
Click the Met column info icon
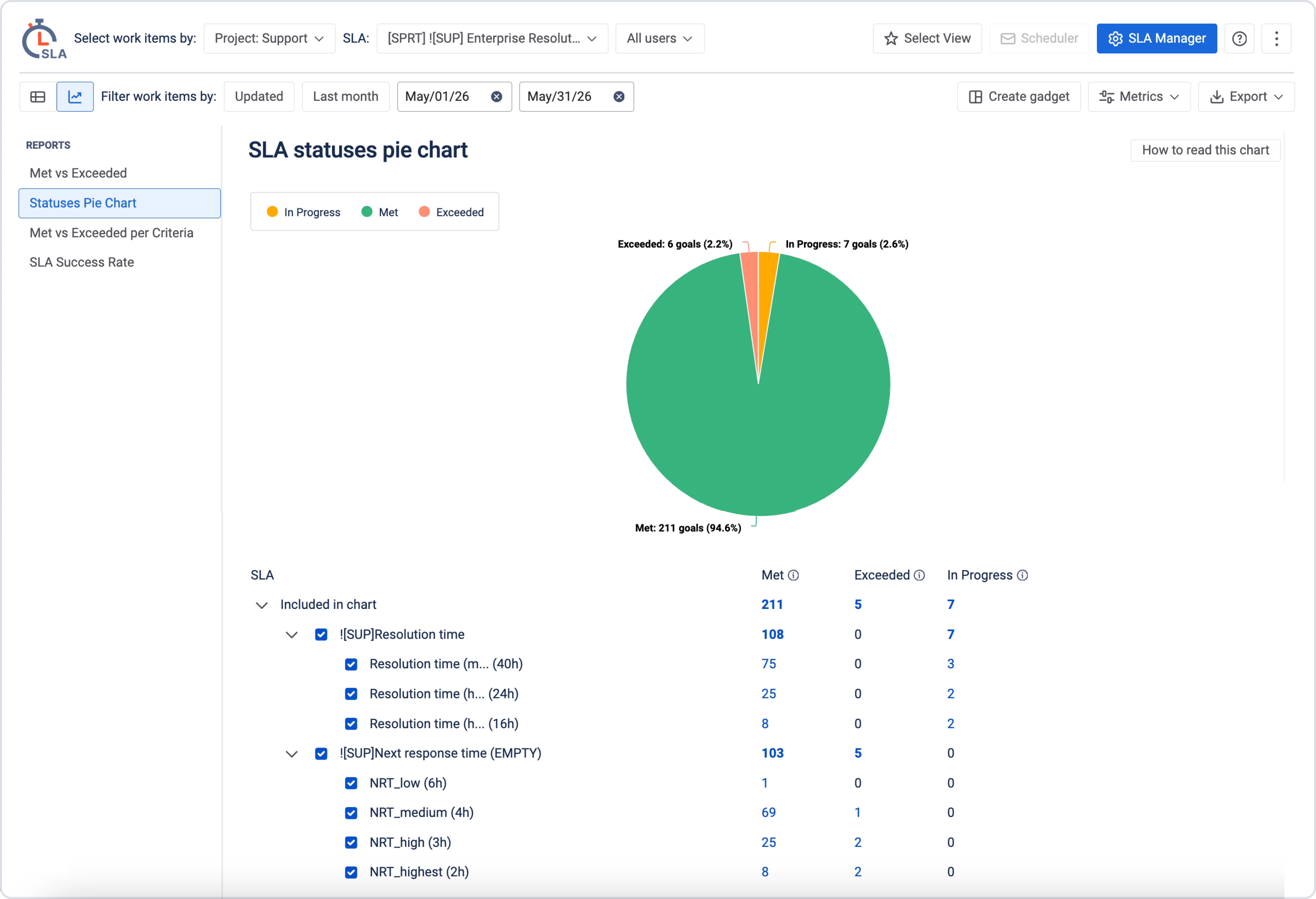[x=793, y=576]
